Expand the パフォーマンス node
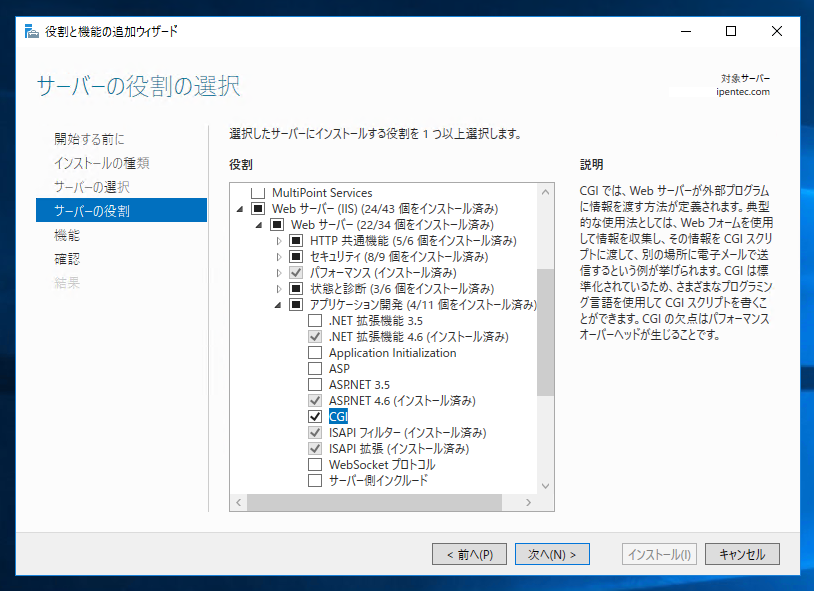 (x=279, y=273)
